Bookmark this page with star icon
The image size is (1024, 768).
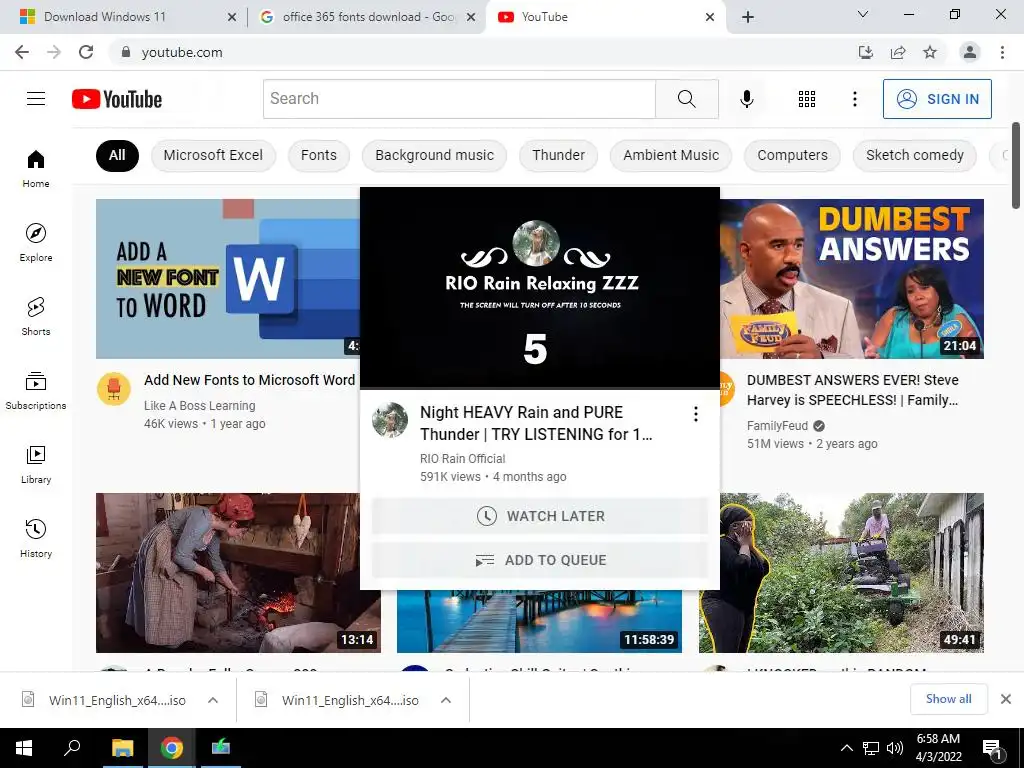pos(930,52)
